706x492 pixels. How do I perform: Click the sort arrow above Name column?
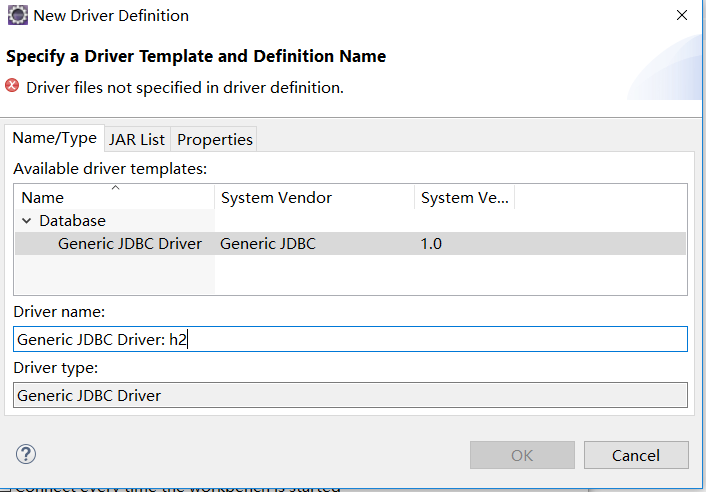(115, 187)
